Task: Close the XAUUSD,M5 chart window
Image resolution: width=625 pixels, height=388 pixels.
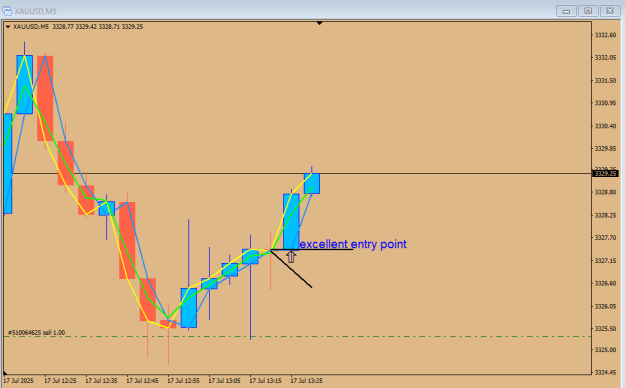Action: [610, 11]
